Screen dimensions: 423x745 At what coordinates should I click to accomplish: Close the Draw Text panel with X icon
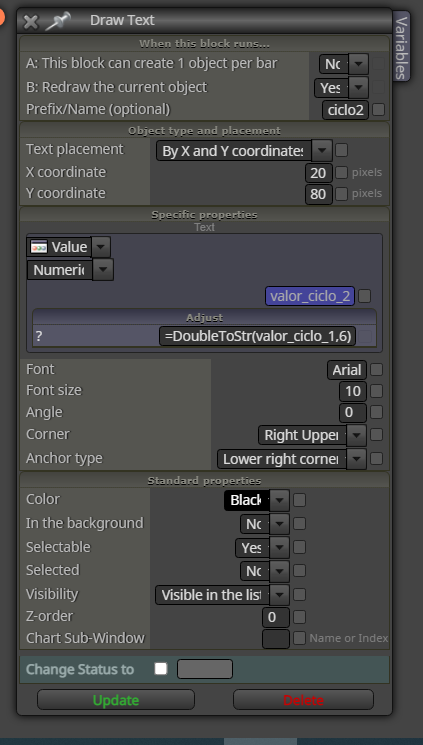(x=31, y=21)
